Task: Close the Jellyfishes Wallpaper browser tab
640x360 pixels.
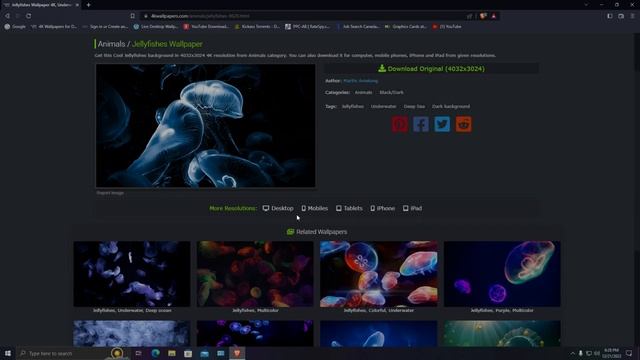Action: (x=77, y=5)
